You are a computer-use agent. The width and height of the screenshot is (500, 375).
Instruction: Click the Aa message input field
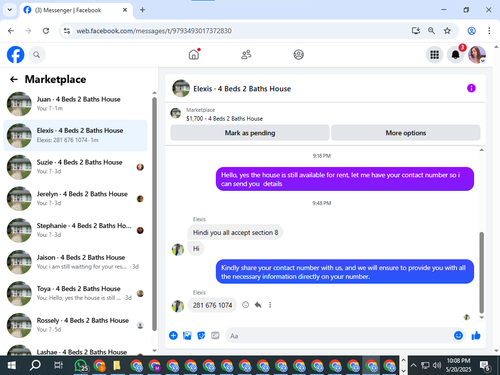(x=339, y=336)
